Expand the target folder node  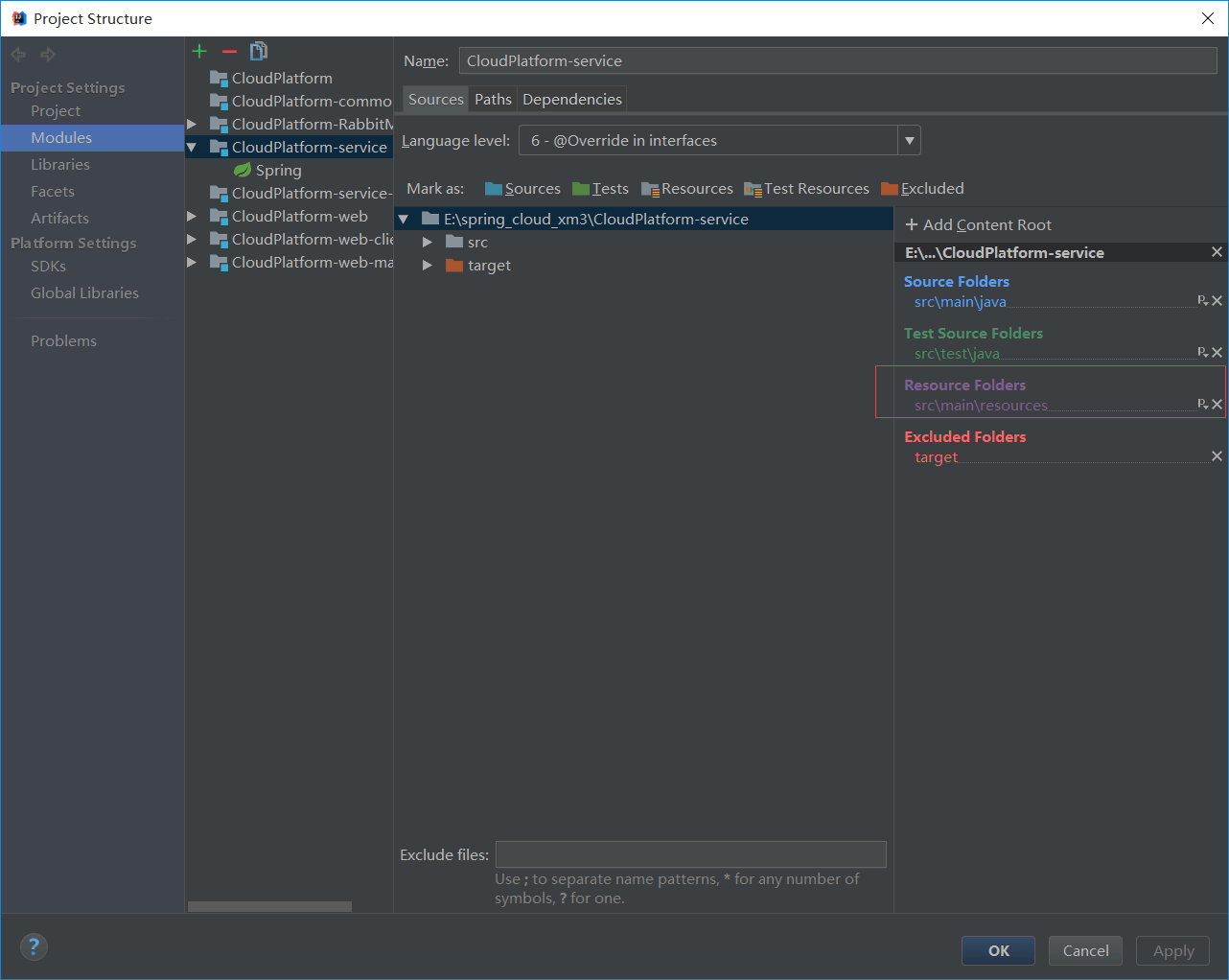click(428, 265)
